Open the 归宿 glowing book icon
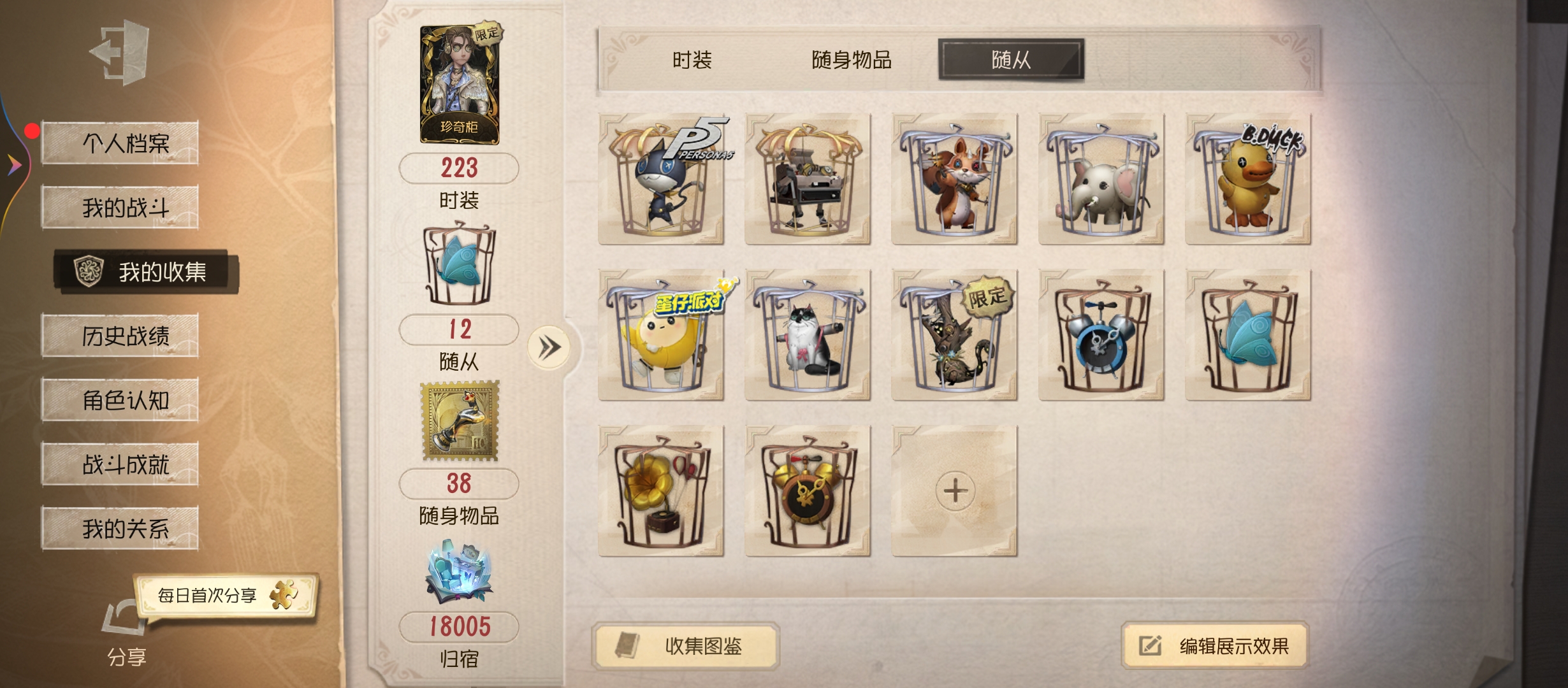Viewport: 1568px width, 688px height. pyautogui.click(x=459, y=573)
